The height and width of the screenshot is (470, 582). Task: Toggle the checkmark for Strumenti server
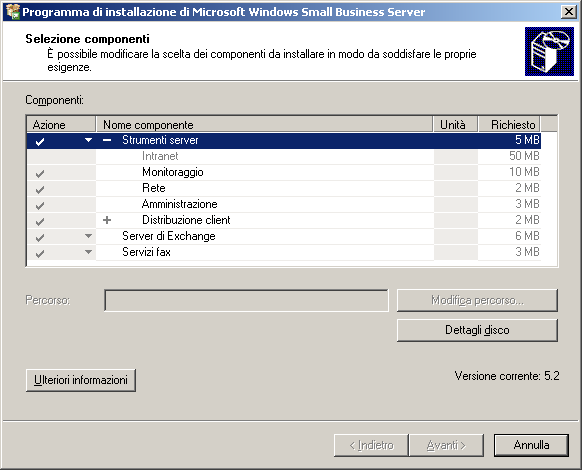40,141
